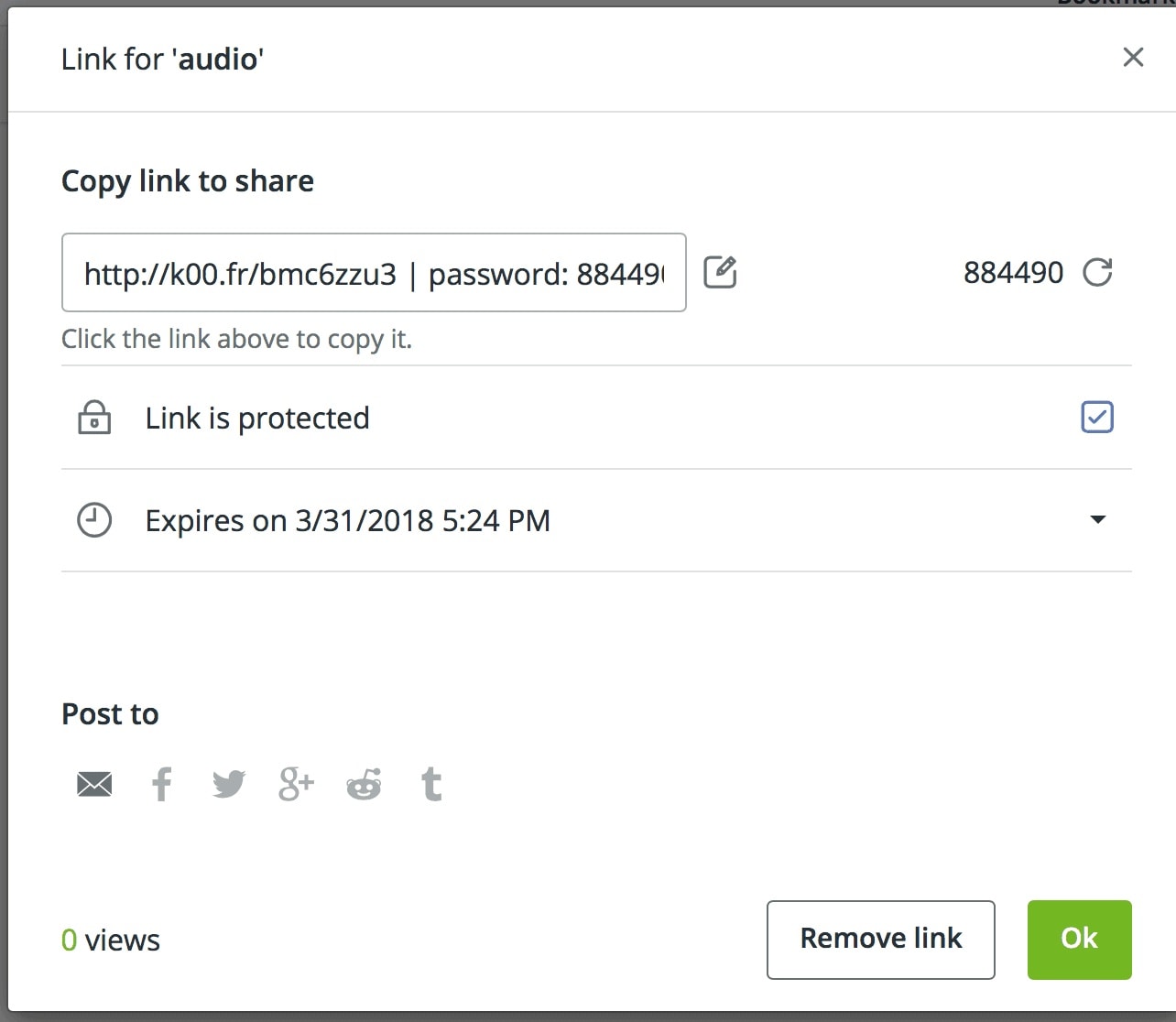1176x1022 pixels.
Task: Post link to Google Plus
Action: [296, 784]
